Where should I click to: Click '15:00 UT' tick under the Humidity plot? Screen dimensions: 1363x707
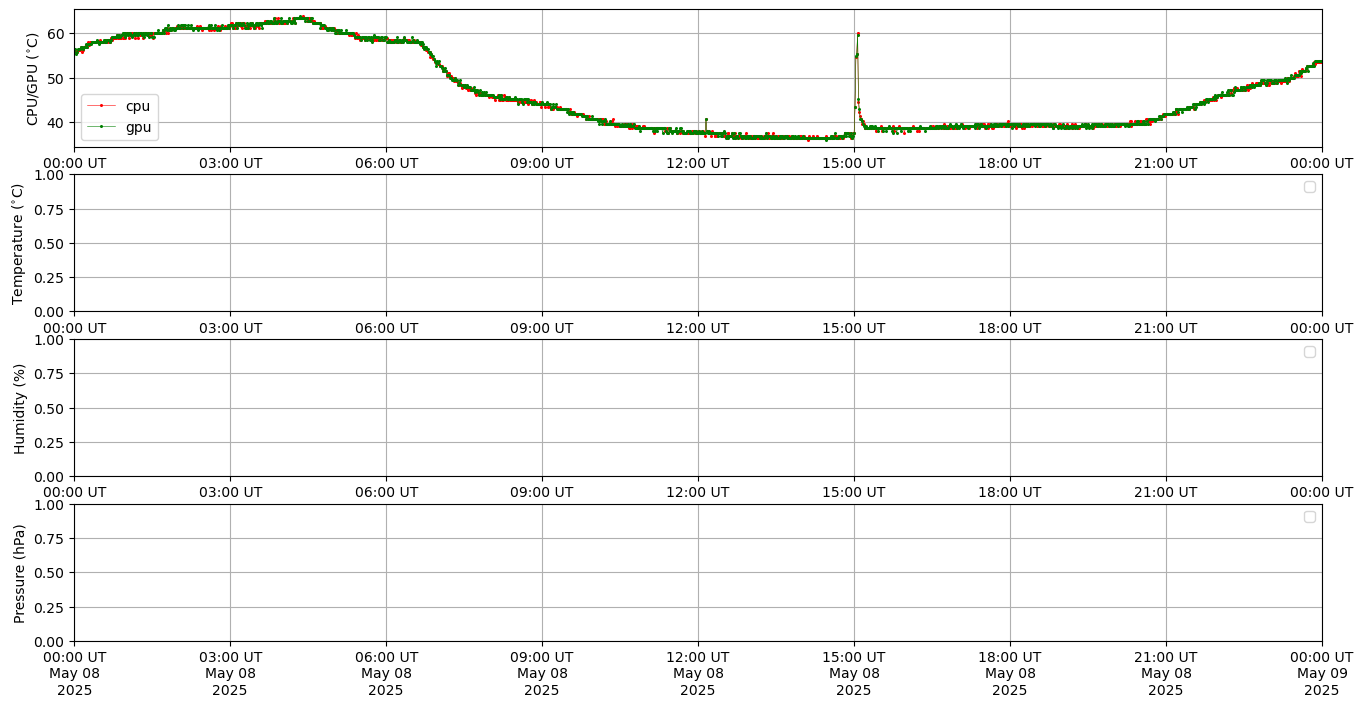coord(854,492)
